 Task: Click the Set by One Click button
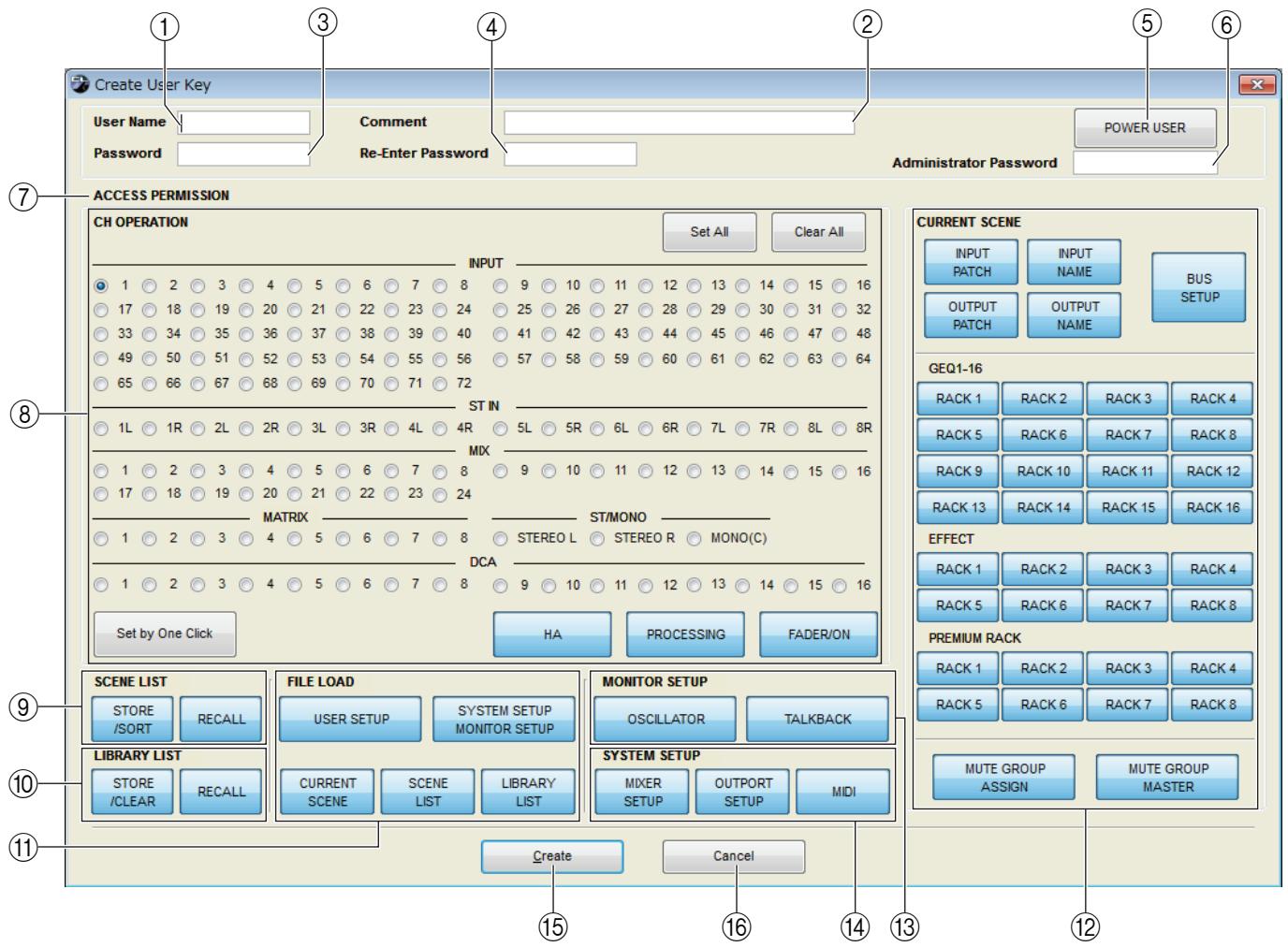tap(165, 634)
